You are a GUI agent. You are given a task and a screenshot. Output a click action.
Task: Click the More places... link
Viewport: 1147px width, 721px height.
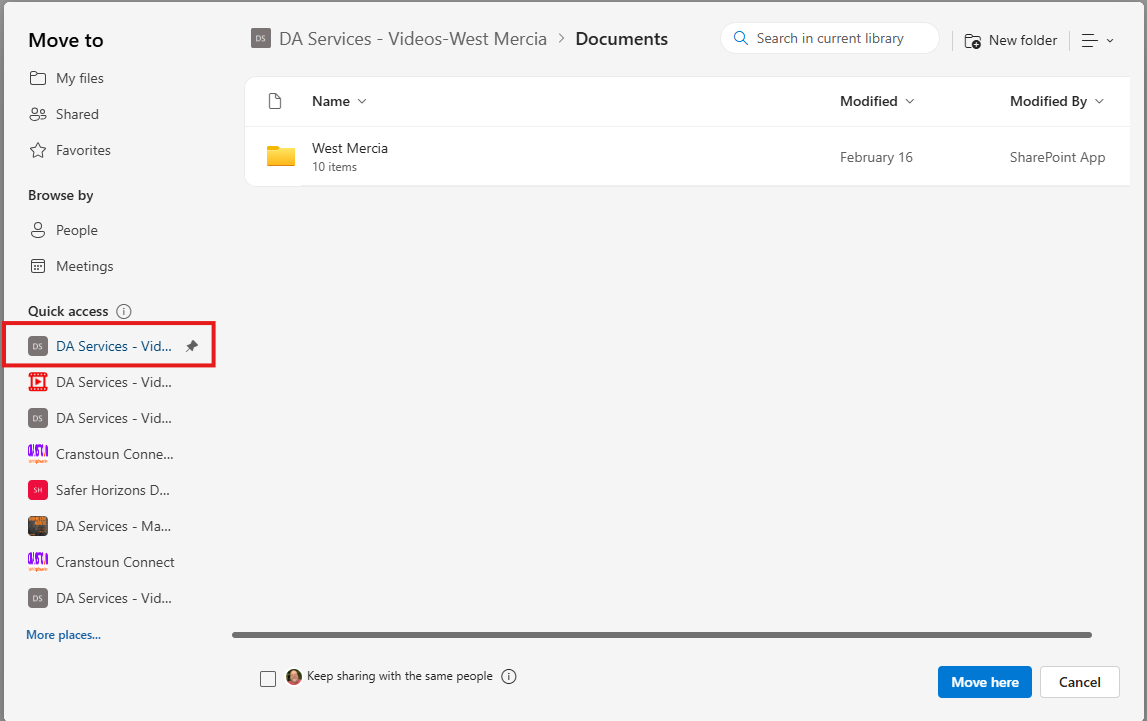64,635
